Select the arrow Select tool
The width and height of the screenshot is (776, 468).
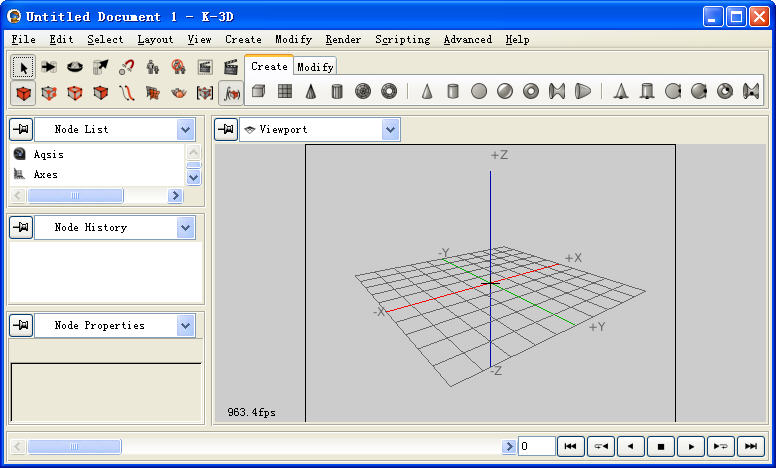[x=23, y=67]
